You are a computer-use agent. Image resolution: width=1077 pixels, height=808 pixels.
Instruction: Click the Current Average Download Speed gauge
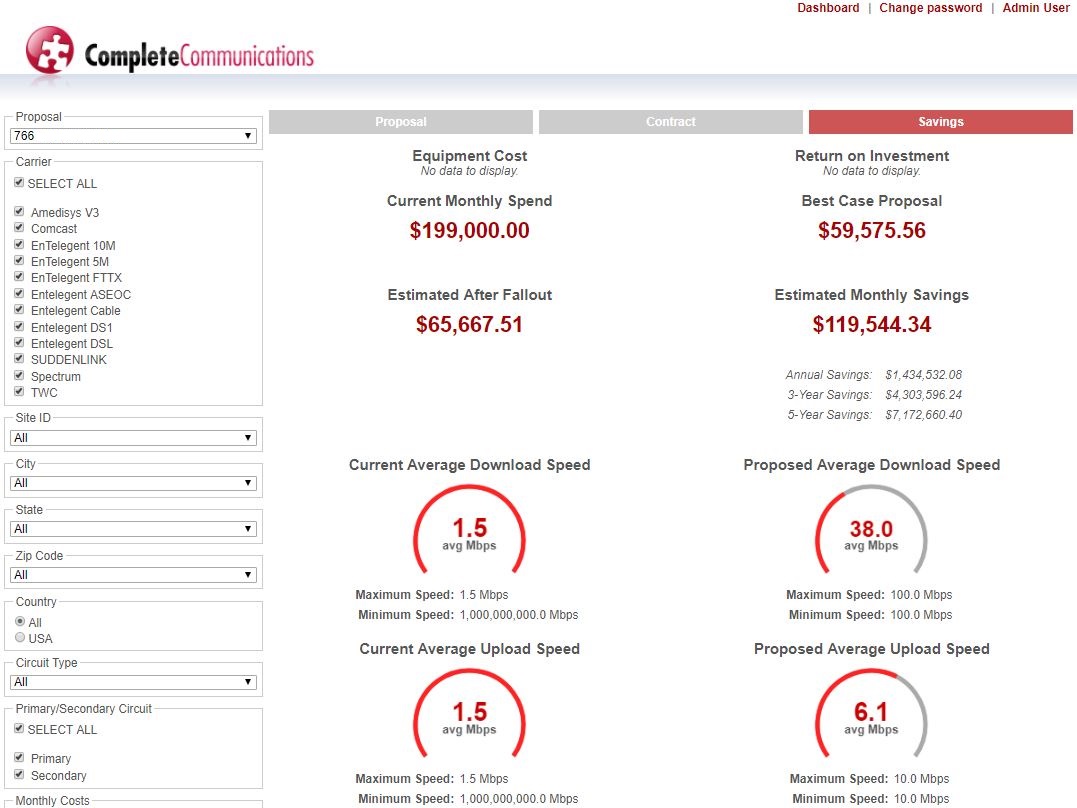click(x=469, y=530)
